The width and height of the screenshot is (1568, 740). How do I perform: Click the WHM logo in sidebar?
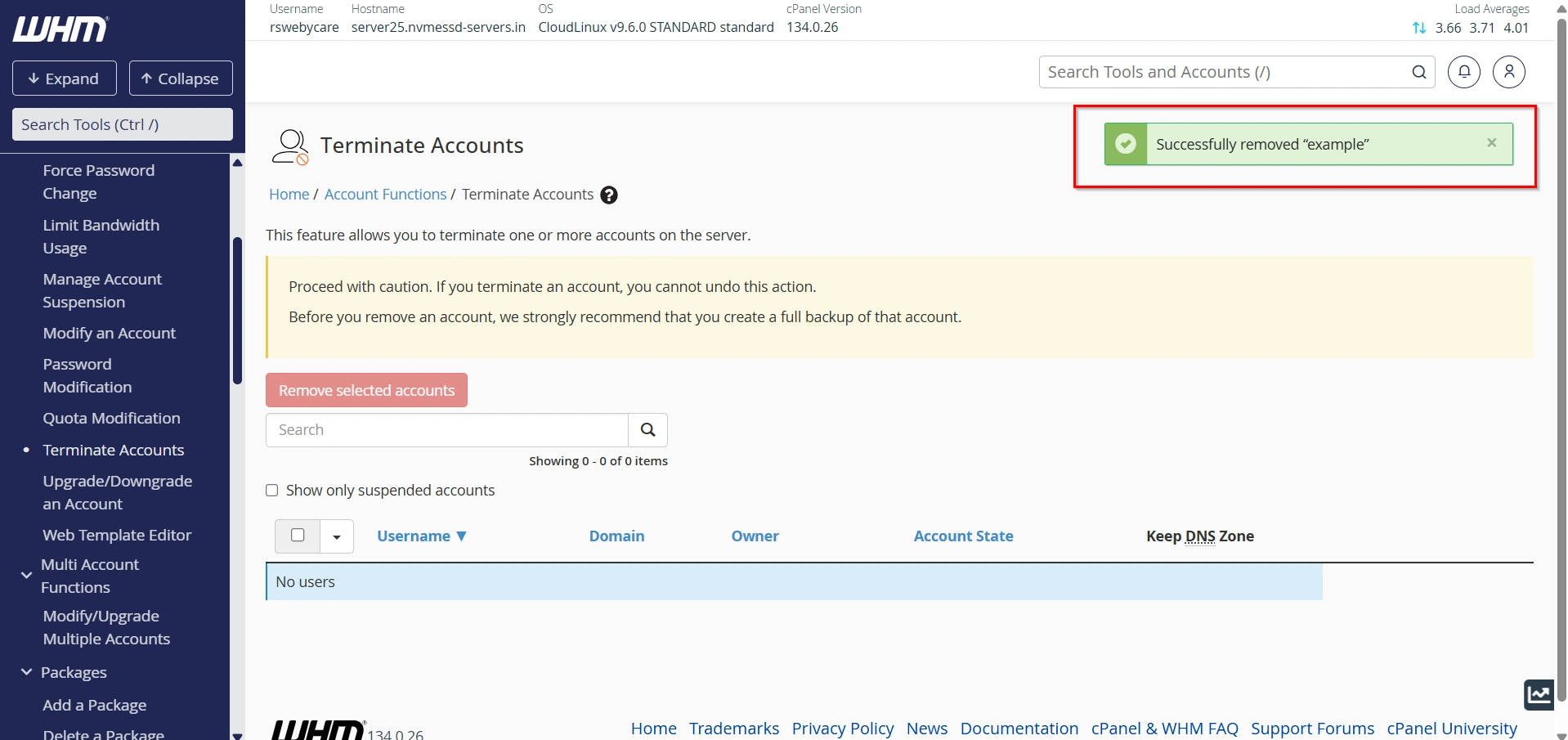(x=60, y=29)
